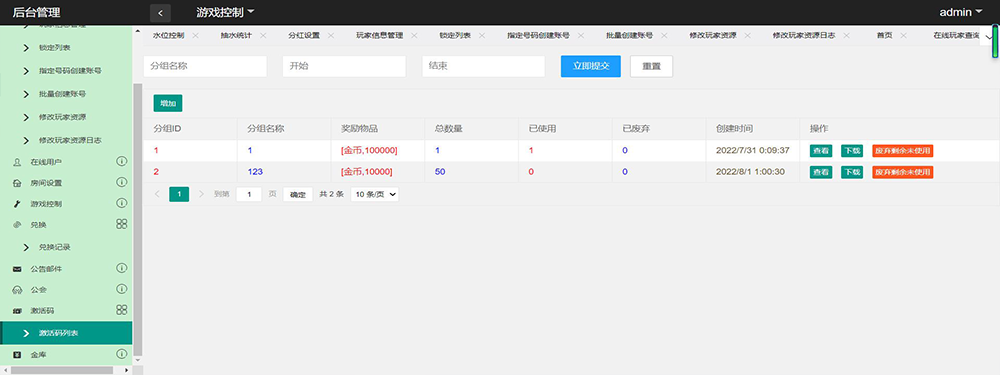Click 下载 for group ID 2
Screen dimensions: 1000x375
pyautogui.click(x=851, y=172)
